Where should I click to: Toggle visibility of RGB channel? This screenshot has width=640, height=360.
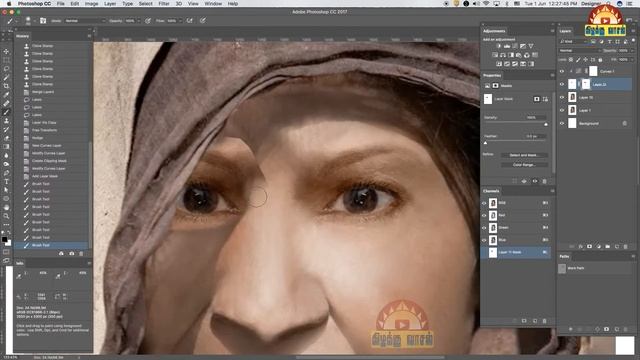point(484,203)
